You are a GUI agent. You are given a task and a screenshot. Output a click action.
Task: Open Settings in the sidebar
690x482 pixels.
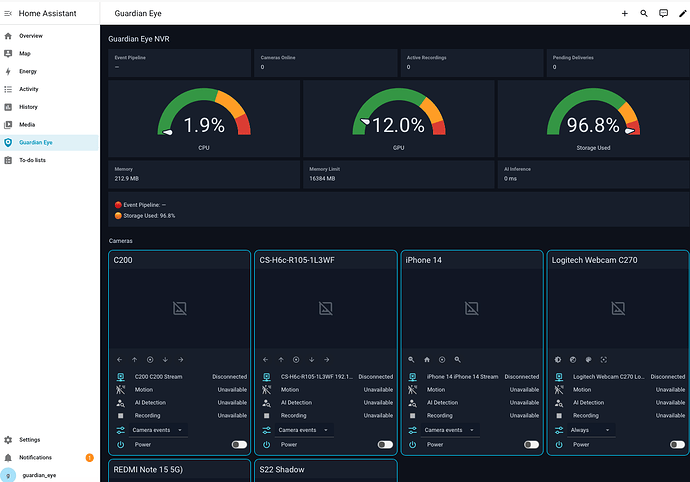(x=49, y=440)
